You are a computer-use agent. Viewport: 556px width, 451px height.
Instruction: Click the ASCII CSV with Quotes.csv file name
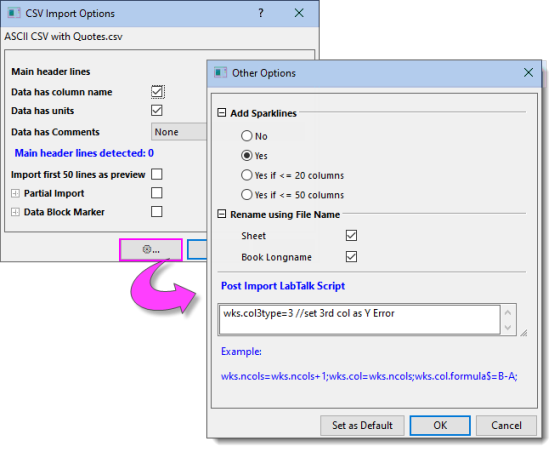point(63,37)
